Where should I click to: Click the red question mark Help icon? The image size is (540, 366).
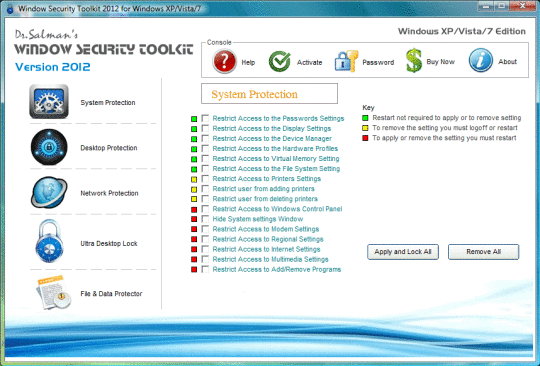[x=224, y=61]
